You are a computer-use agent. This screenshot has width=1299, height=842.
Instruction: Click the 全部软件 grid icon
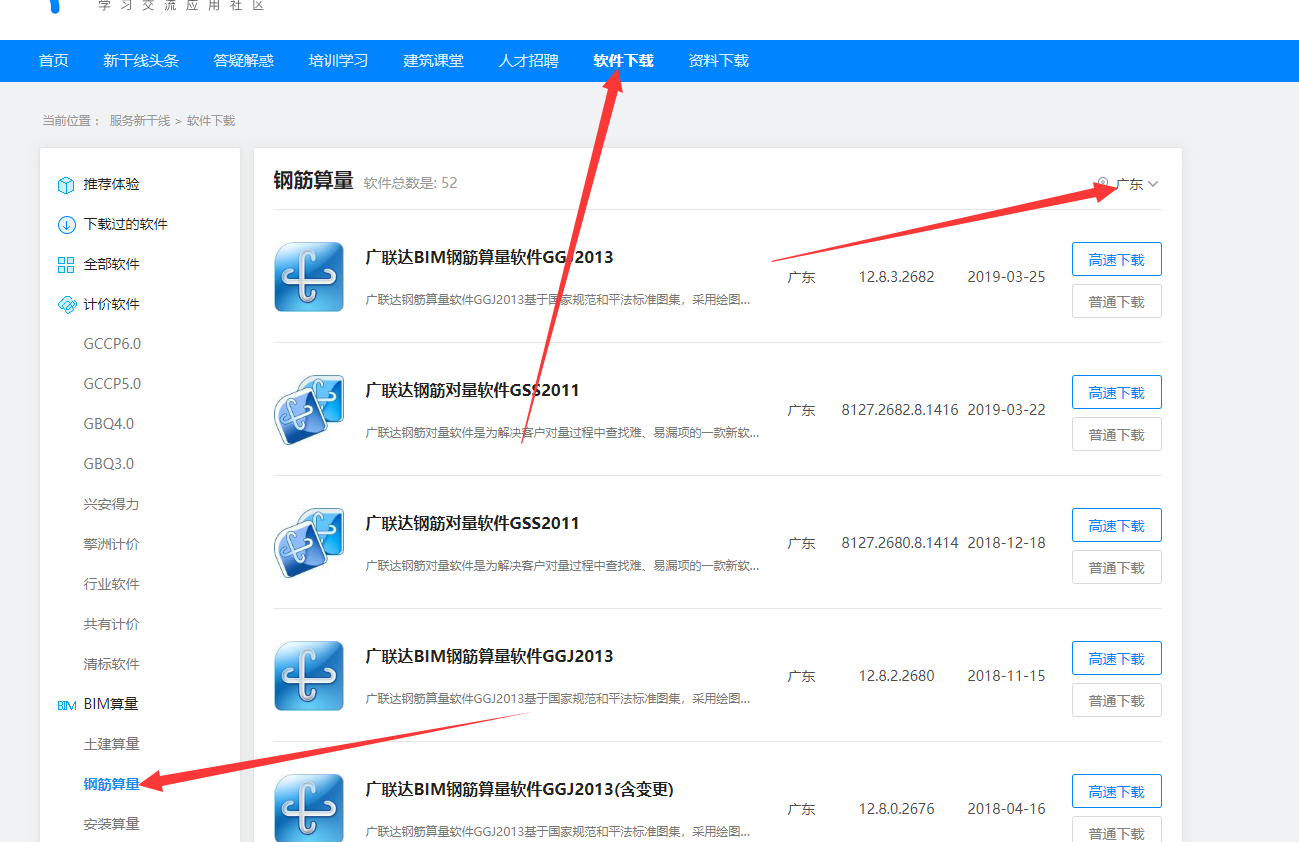(66, 265)
